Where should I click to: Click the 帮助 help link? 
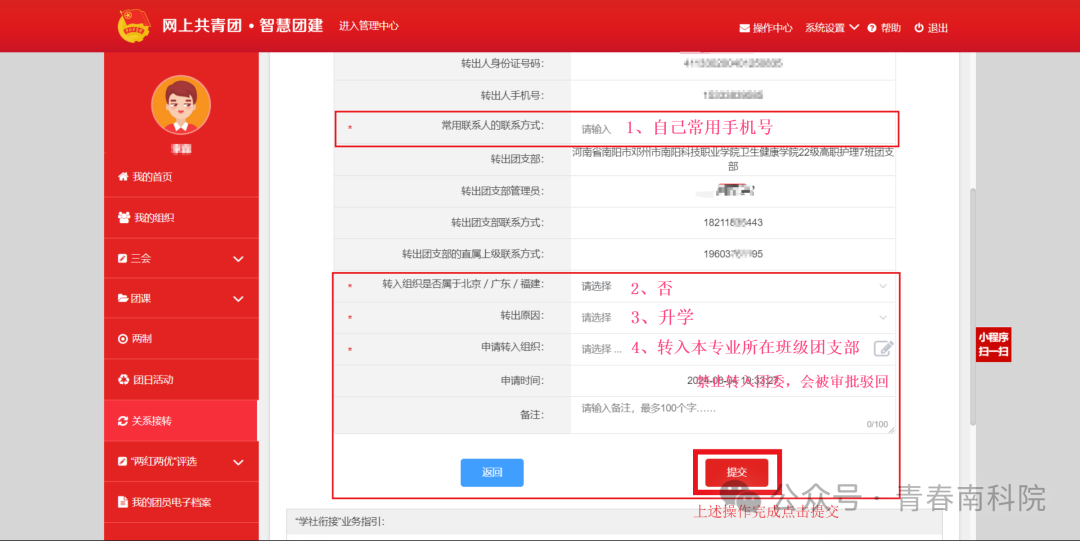[x=884, y=28]
